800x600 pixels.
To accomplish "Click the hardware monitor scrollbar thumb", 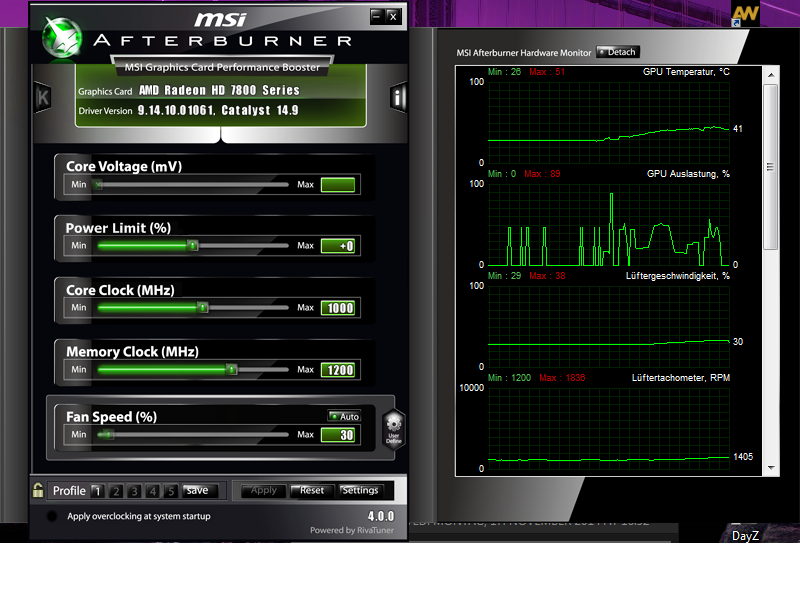I will [x=770, y=167].
